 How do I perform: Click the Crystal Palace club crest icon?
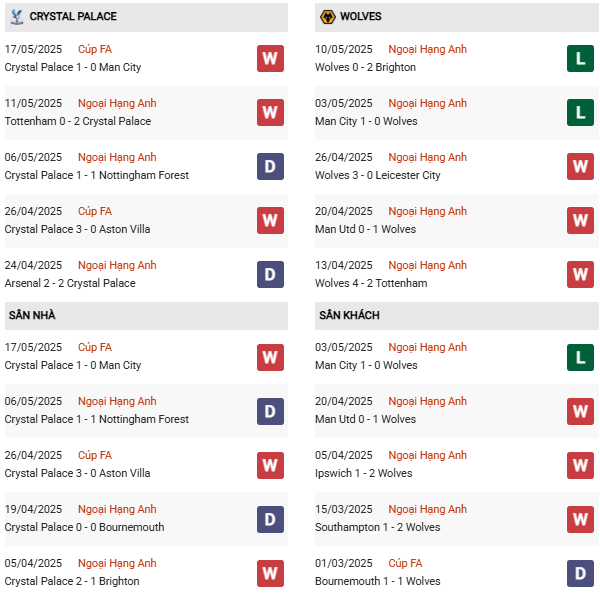[x=17, y=17]
